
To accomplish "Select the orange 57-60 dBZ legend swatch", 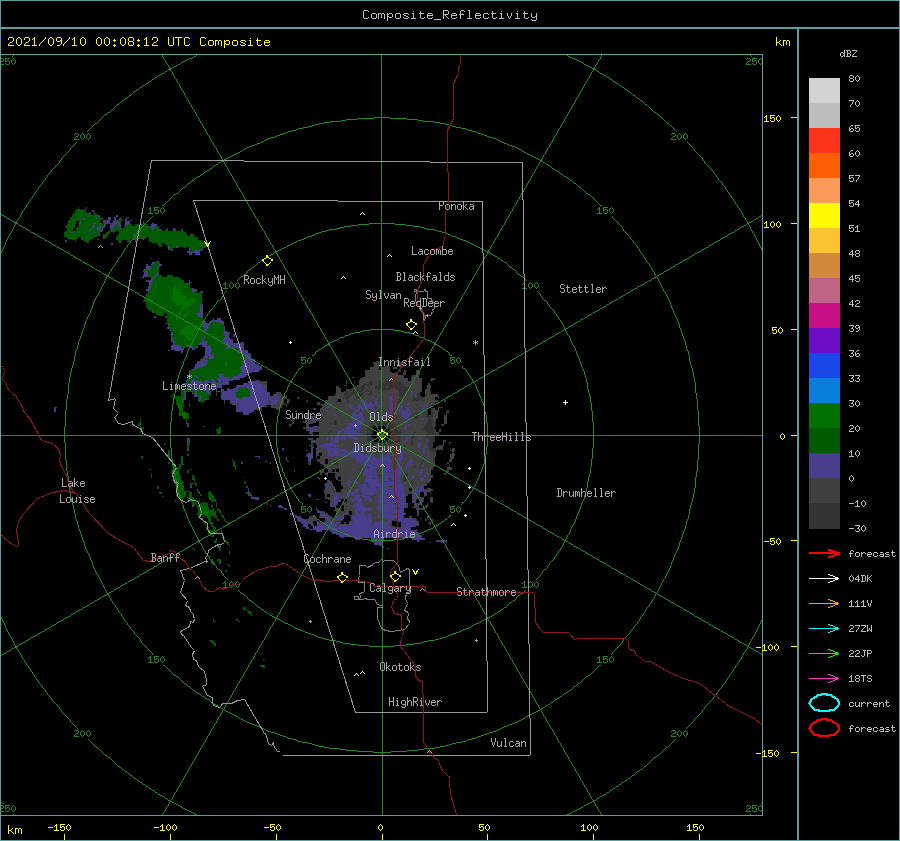I will coord(824,165).
